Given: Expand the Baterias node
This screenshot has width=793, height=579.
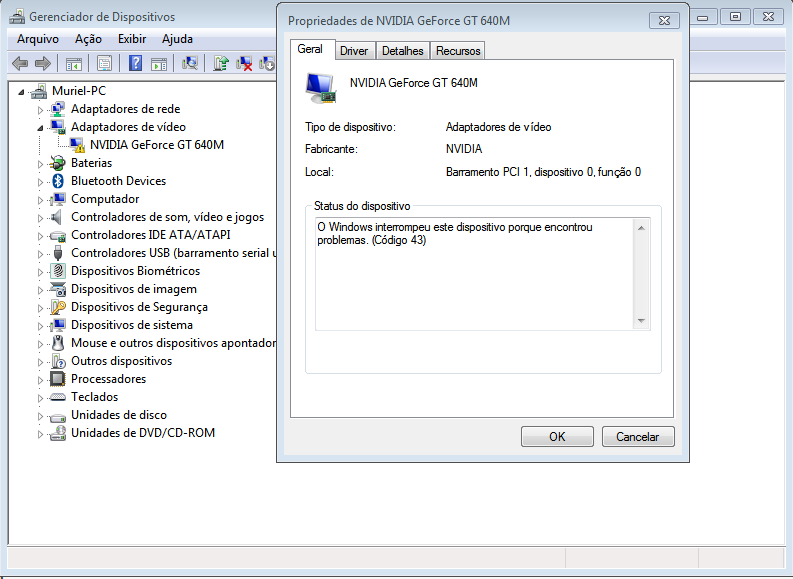Looking at the screenshot, I should coord(40,164).
